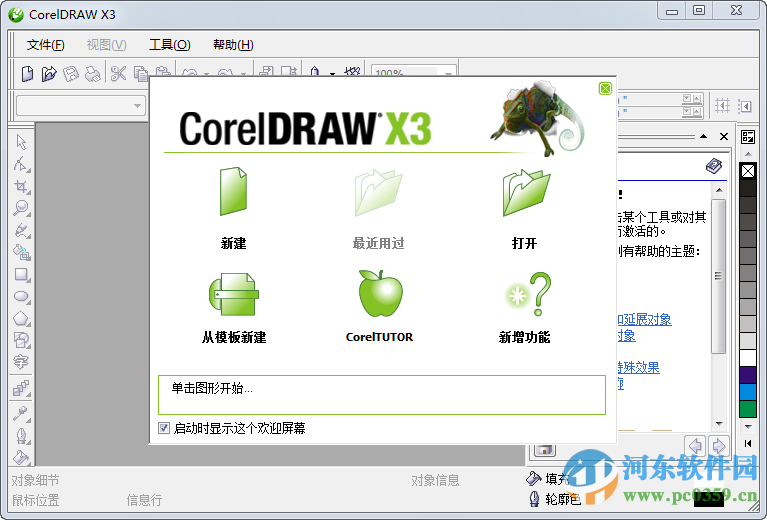
Task: Select the no-color X swatch
Action: [x=748, y=171]
